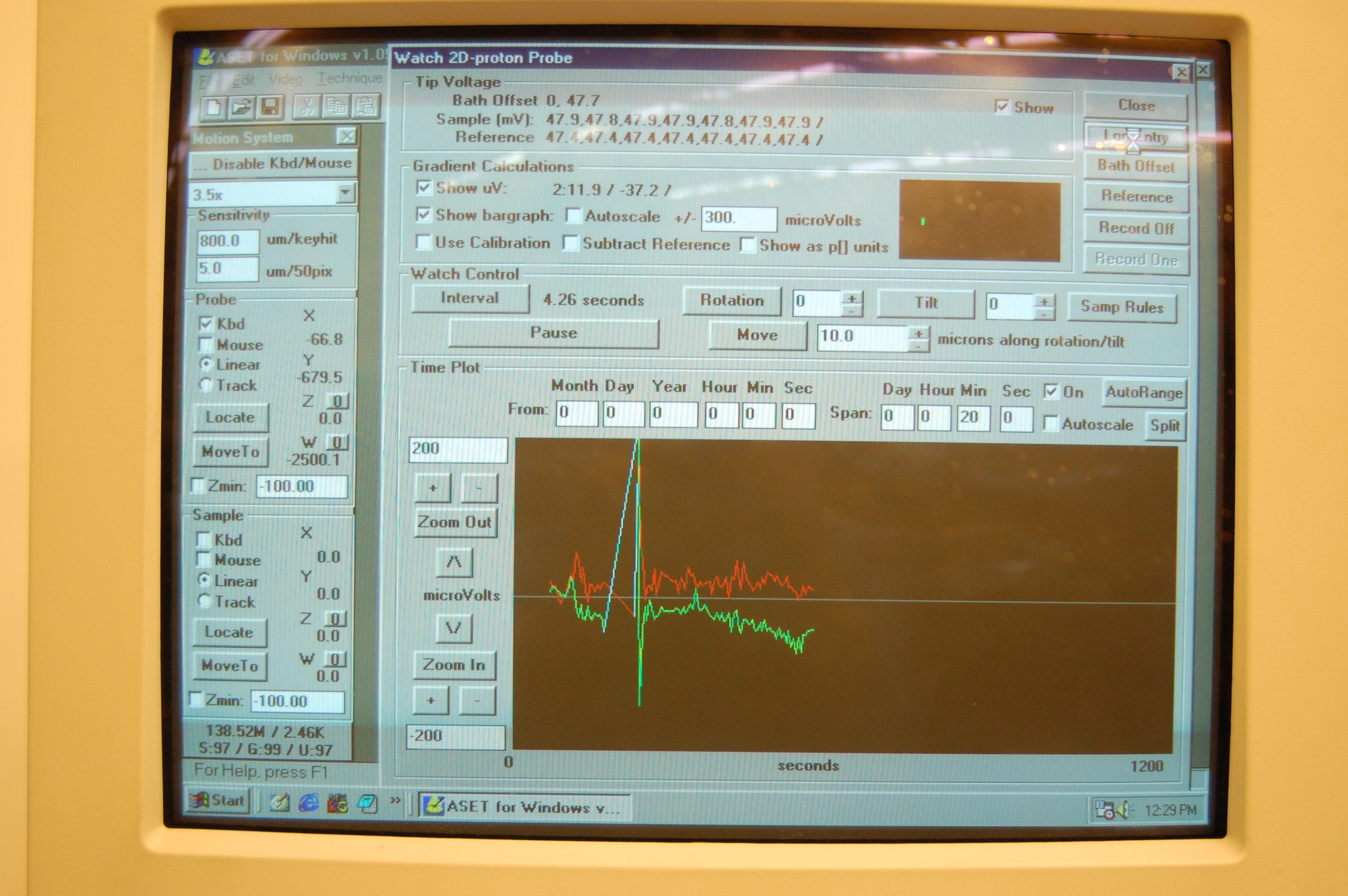The width and height of the screenshot is (1348, 896).
Task: Enable the Probe Mouse checkbox
Action: click(x=205, y=345)
